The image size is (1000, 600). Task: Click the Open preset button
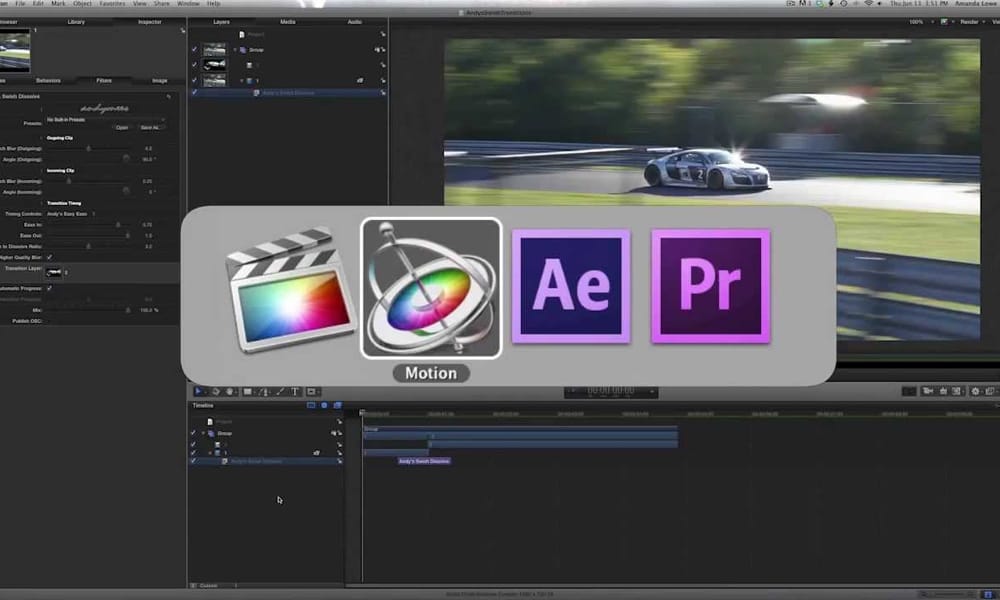point(122,127)
